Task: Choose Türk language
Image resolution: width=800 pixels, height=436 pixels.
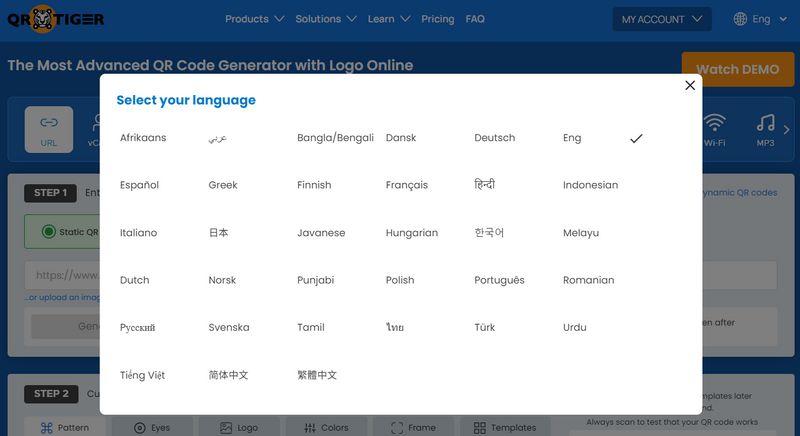Action: [x=484, y=327]
